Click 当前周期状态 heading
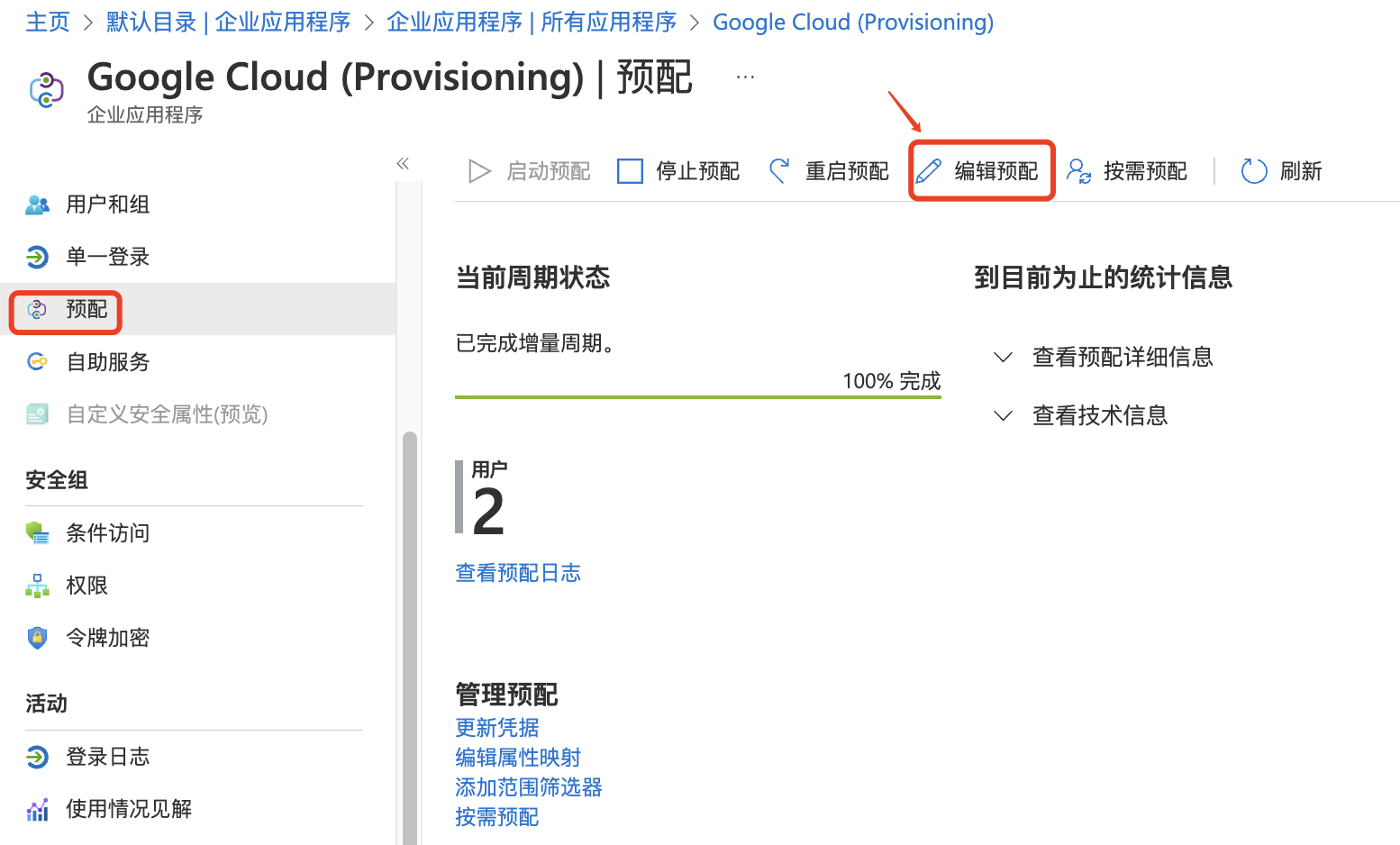Image resolution: width=1400 pixels, height=845 pixels. (x=532, y=277)
